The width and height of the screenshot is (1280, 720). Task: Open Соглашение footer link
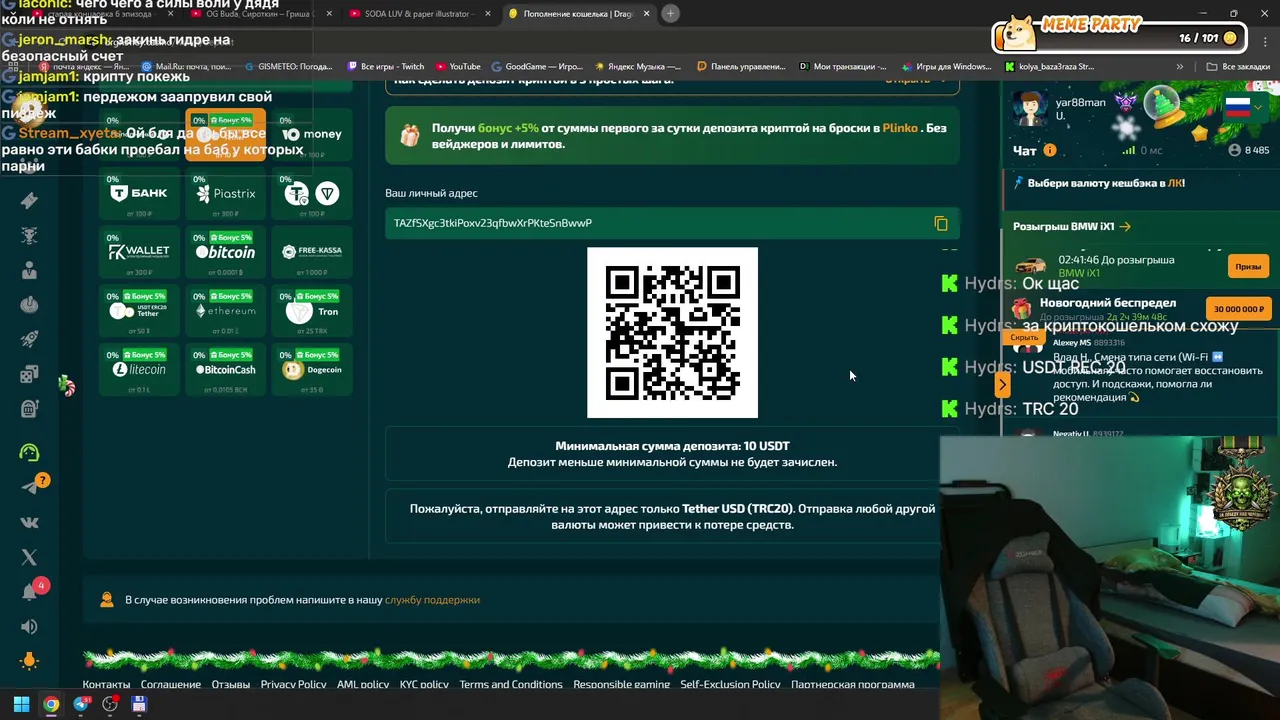tap(170, 685)
